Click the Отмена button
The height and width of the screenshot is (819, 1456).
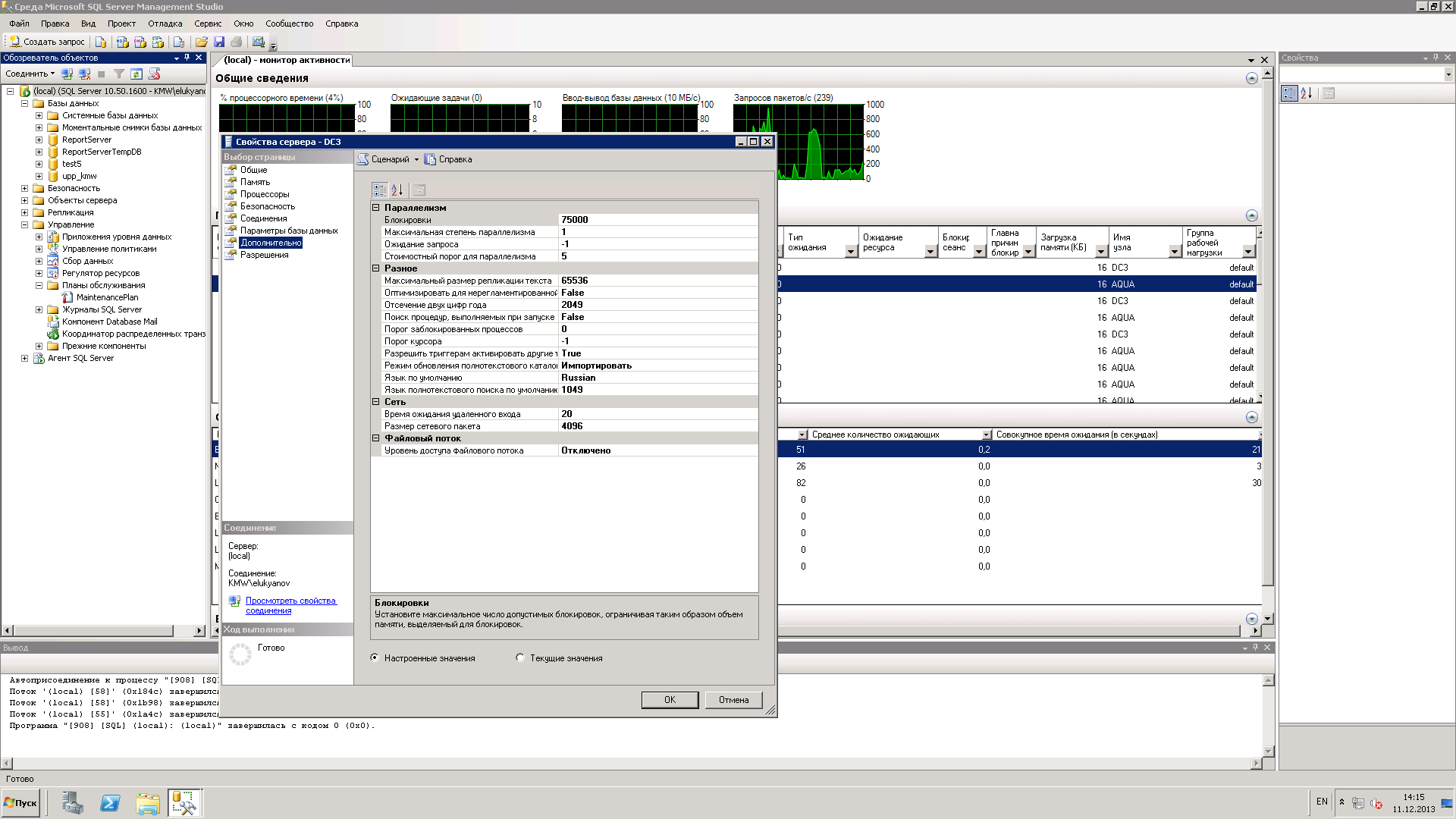(x=733, y=700)
